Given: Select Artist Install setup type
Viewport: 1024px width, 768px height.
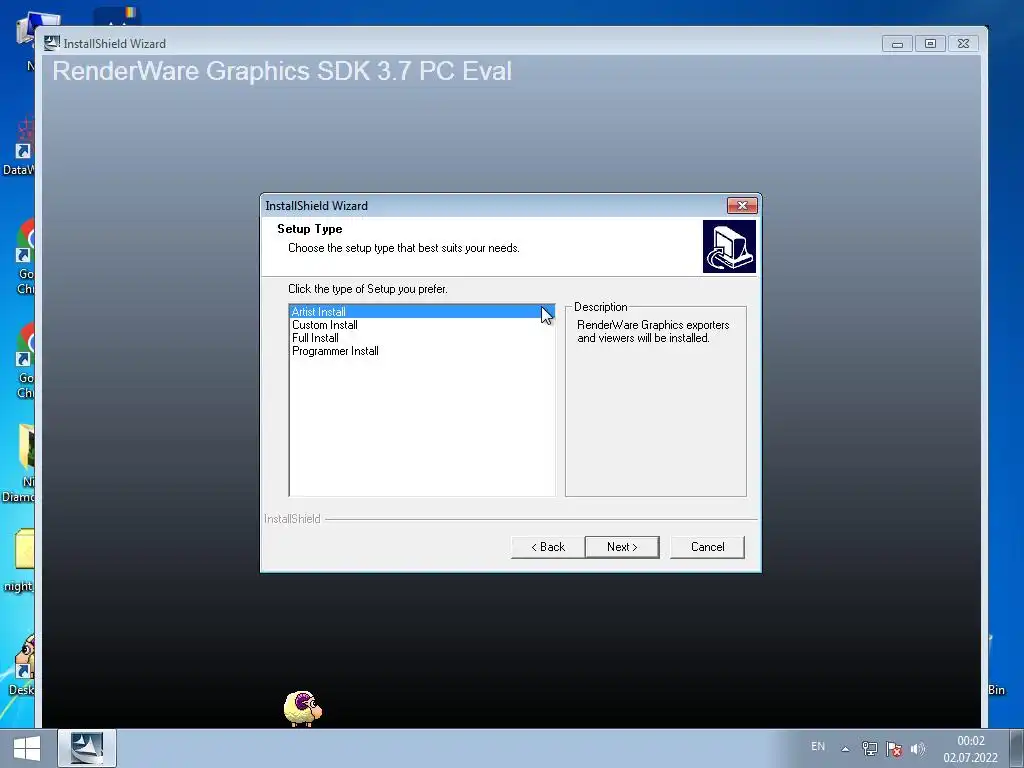Looking at the screenshot, I should [x=421, y=312].
